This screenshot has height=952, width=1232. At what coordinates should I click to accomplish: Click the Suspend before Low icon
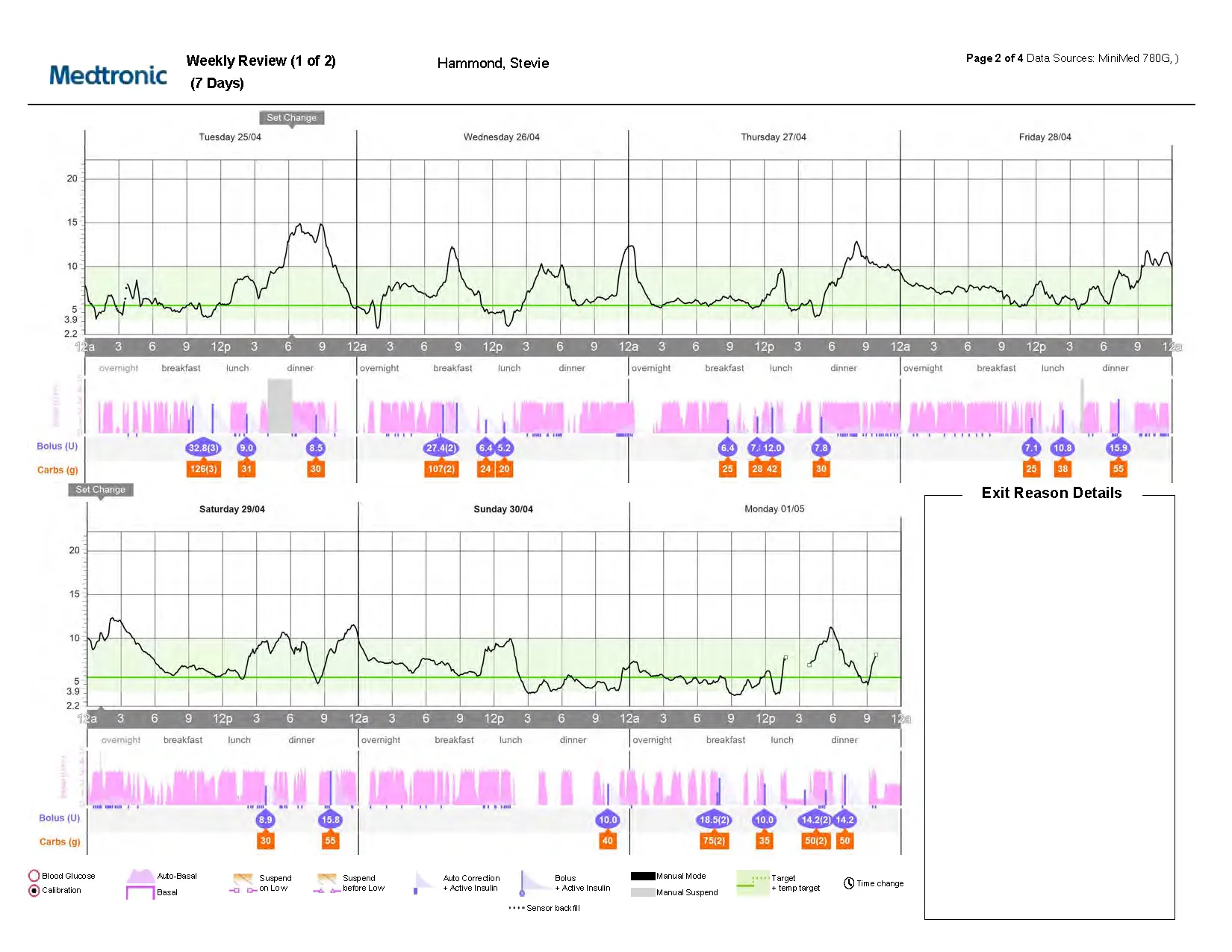pyautogui.click(x=329, y=883)
